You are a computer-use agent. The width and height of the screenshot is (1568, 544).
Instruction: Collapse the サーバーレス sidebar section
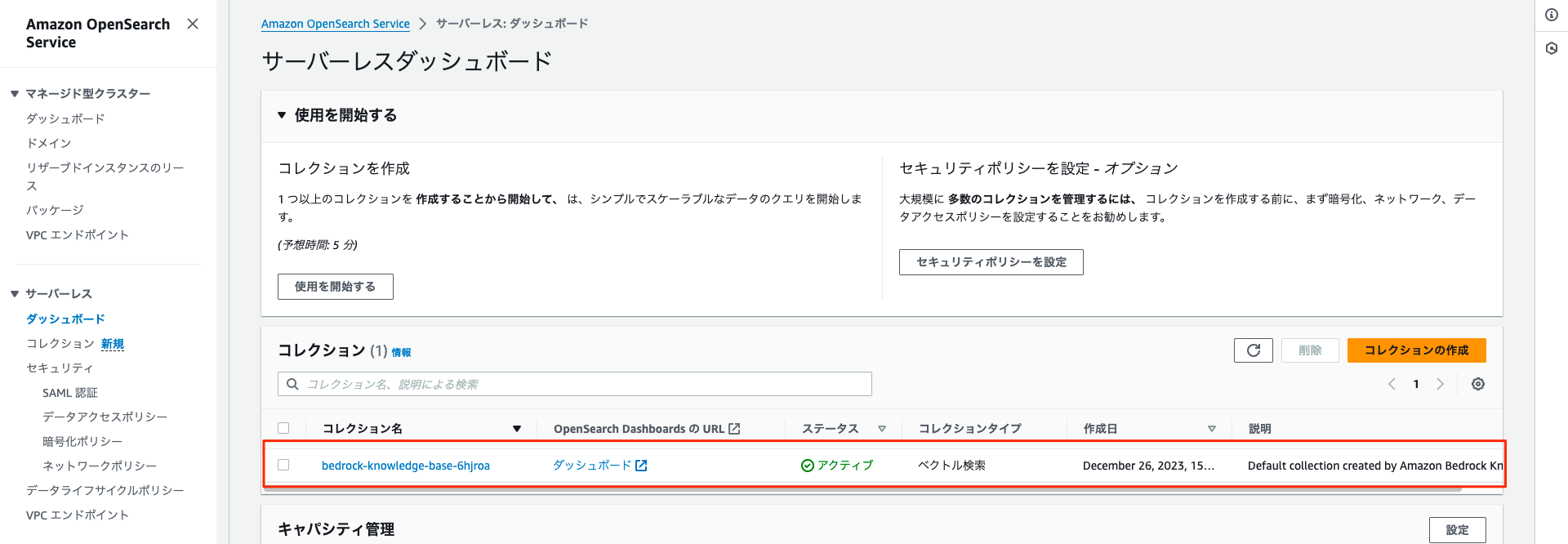click(x=15, y=294)
